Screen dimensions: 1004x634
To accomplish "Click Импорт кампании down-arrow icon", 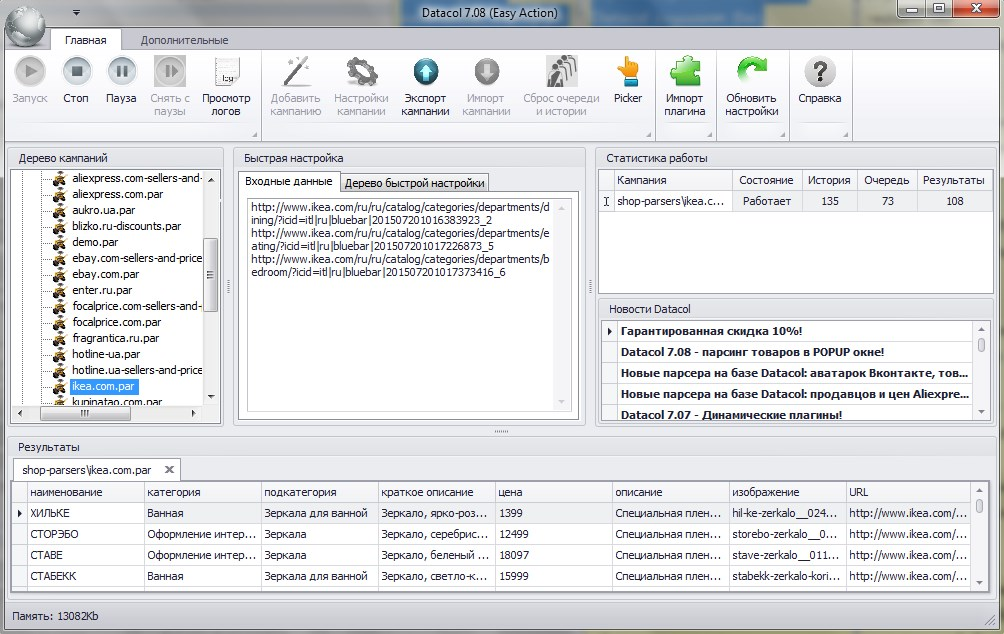I will pos(486,71).
